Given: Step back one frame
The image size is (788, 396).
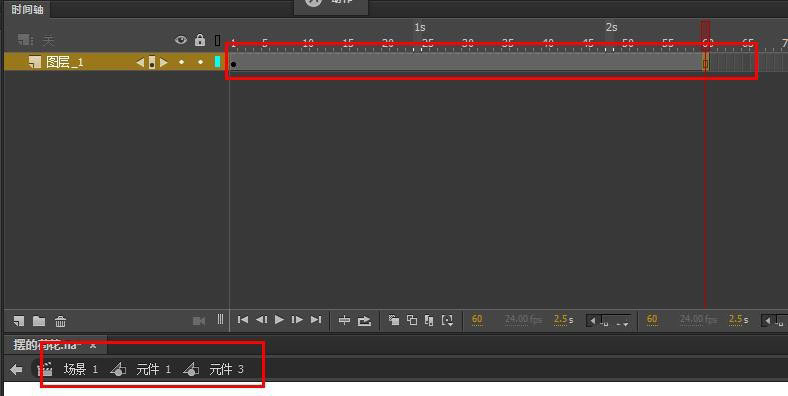Looking at the screenshot, I should click(261, 320).
